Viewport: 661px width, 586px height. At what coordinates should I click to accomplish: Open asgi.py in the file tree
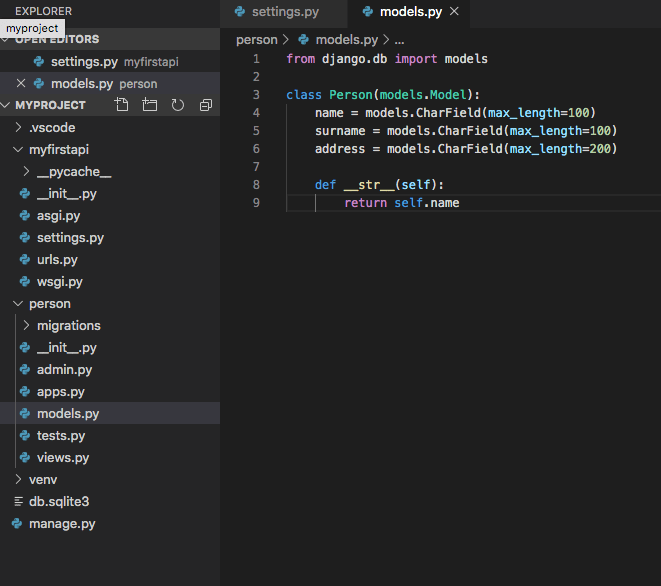[x=110, y=215]
